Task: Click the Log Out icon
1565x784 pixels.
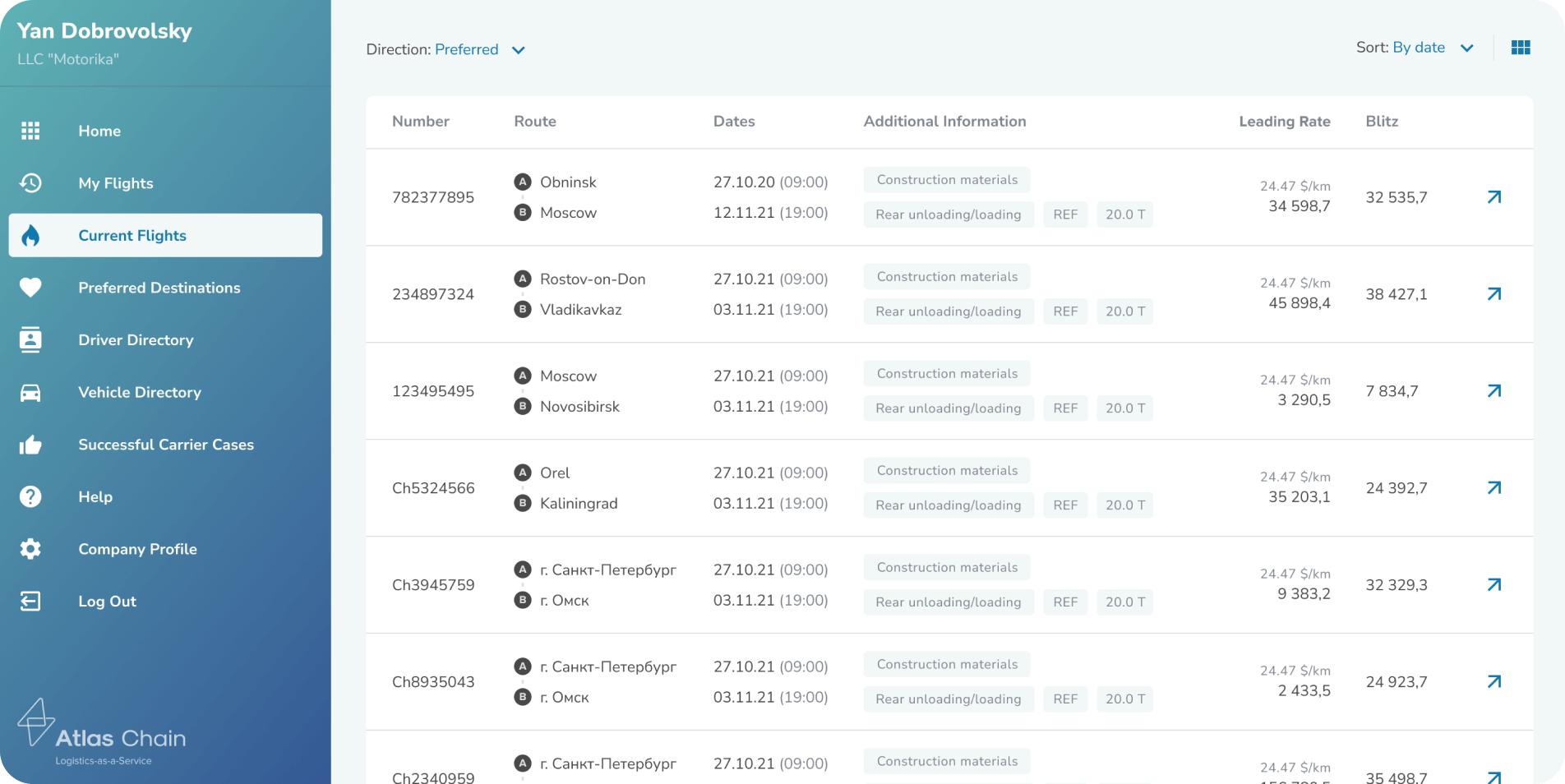Action: click(30, 602)
